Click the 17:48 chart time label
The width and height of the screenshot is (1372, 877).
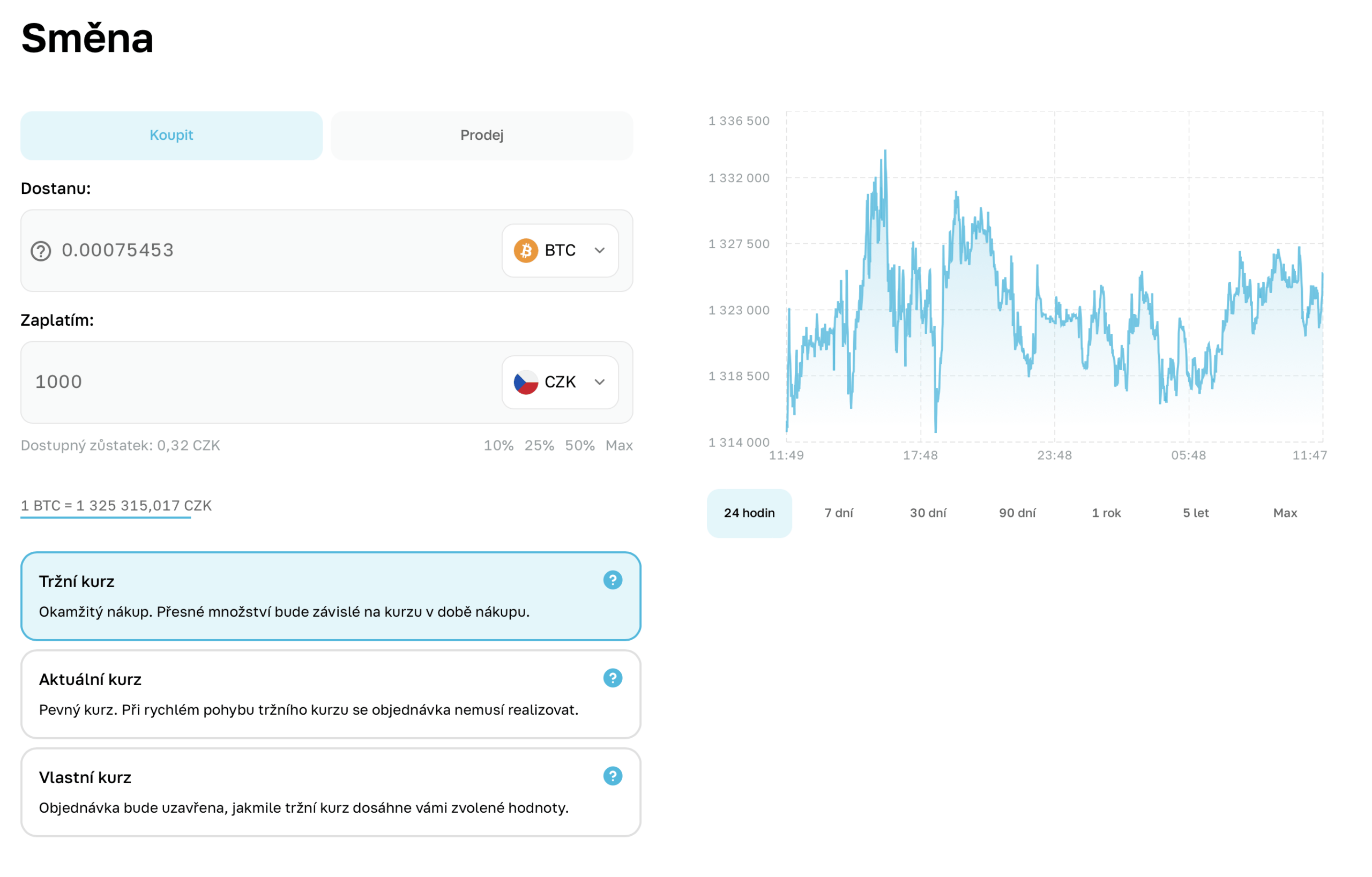pyautogui.click(x=920, y=455)
